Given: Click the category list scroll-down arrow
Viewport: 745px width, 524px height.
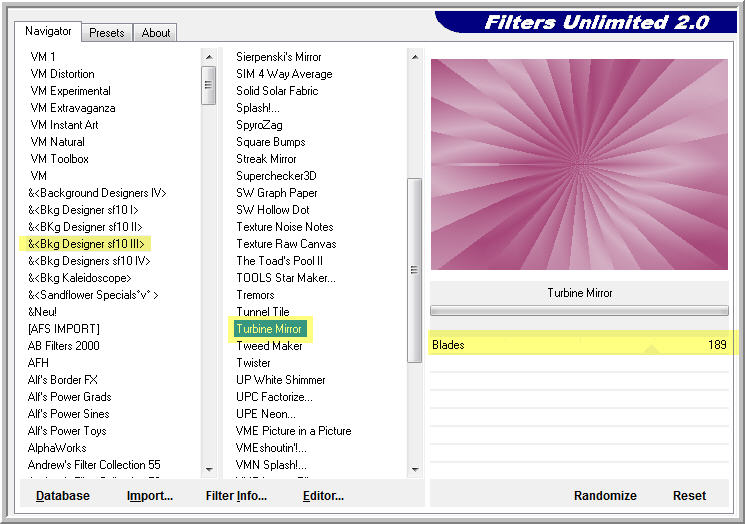Looking at the screenshot, I should 209,469.
